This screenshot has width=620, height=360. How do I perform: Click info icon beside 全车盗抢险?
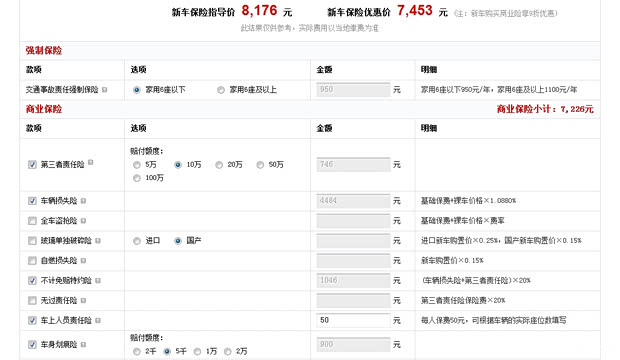click(83, 221)
